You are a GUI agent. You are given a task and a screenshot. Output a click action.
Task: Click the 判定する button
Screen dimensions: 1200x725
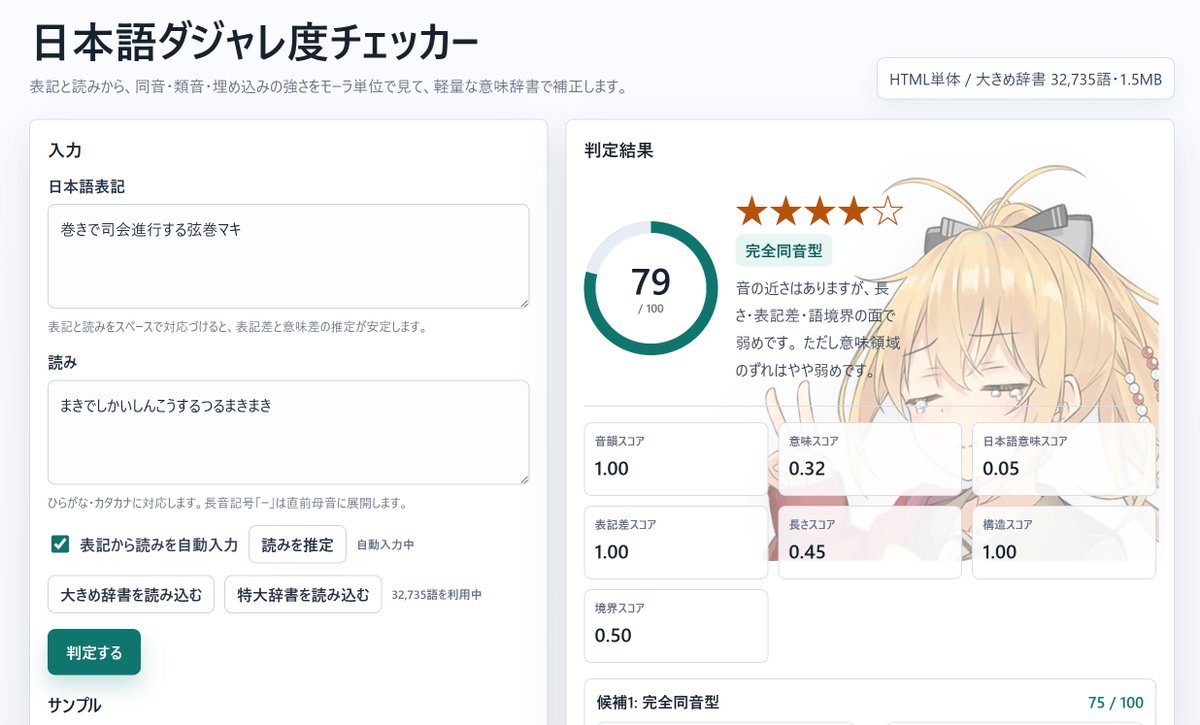point(94,652)
